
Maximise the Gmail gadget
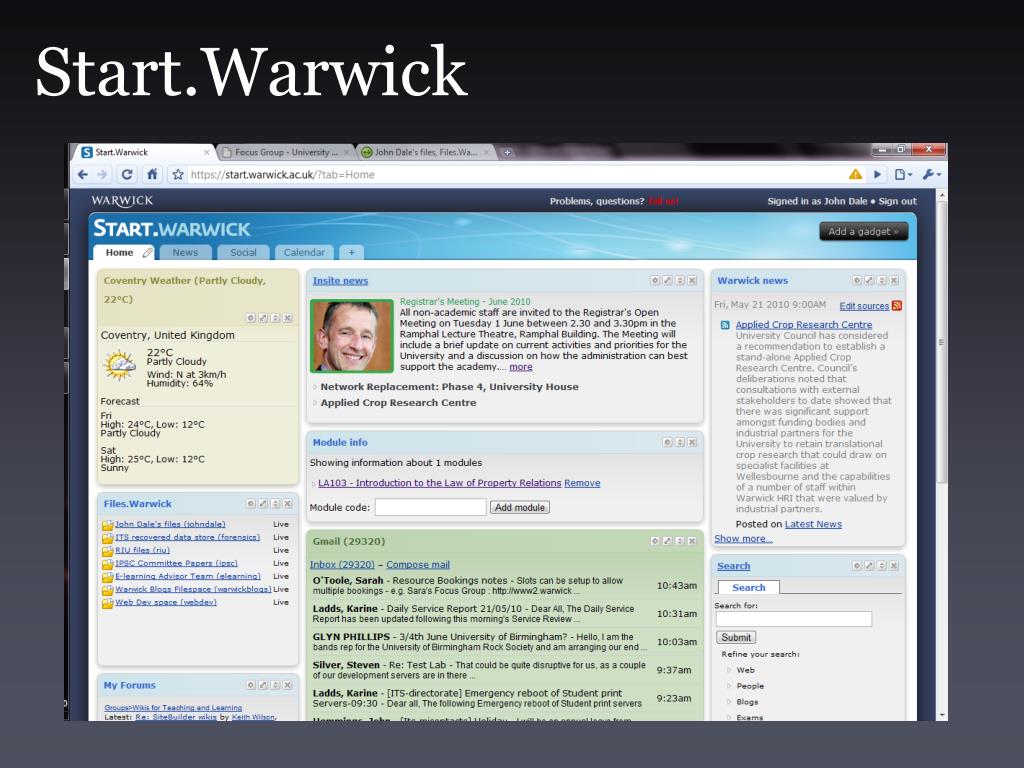pyautogui.click(x=667, y=541)
